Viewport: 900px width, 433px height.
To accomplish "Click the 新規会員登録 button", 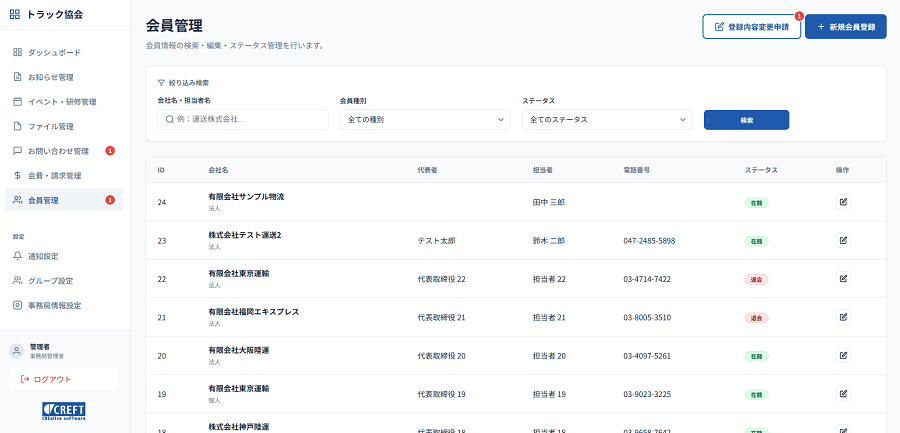I will point(845,27).
